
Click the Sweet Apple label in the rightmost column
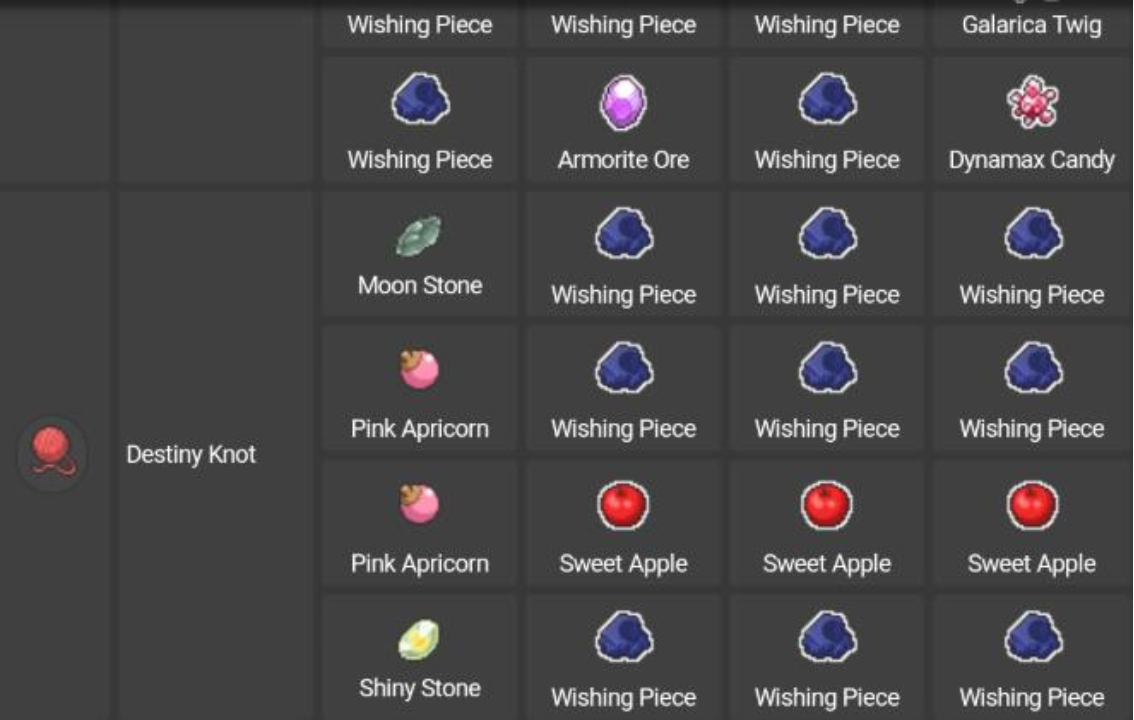1031,564
